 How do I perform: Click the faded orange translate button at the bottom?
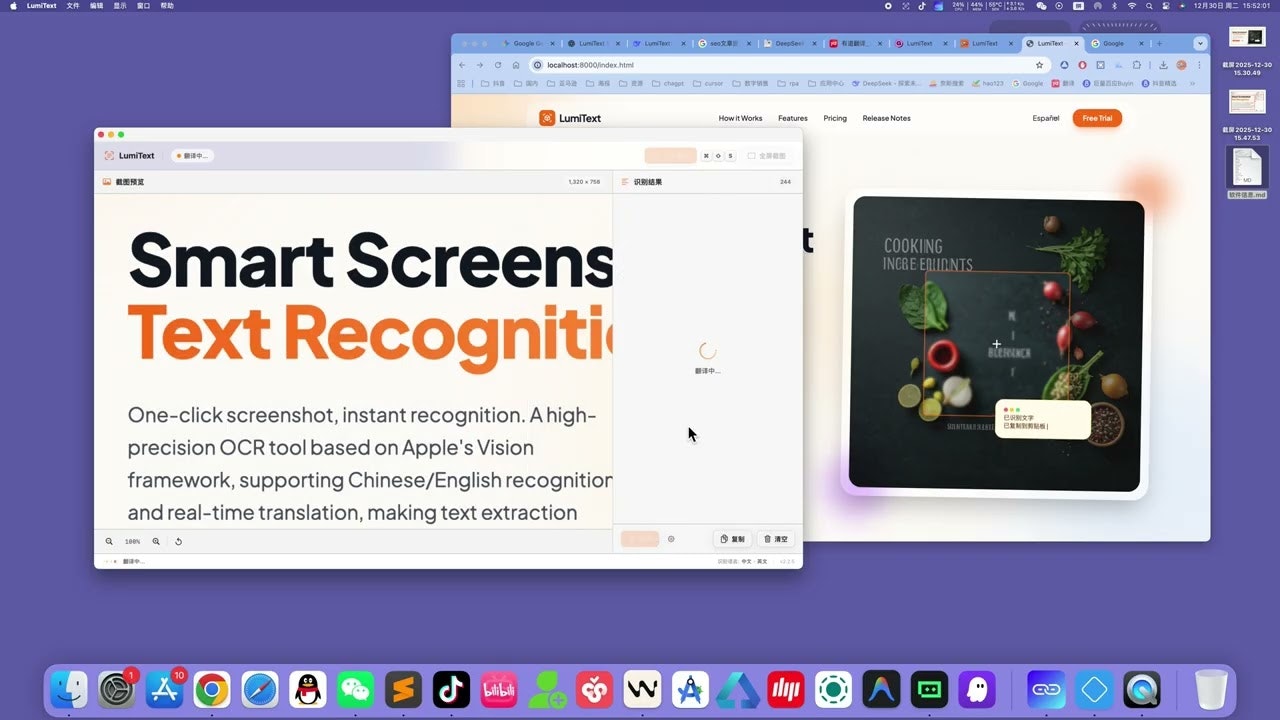(640, 539)
